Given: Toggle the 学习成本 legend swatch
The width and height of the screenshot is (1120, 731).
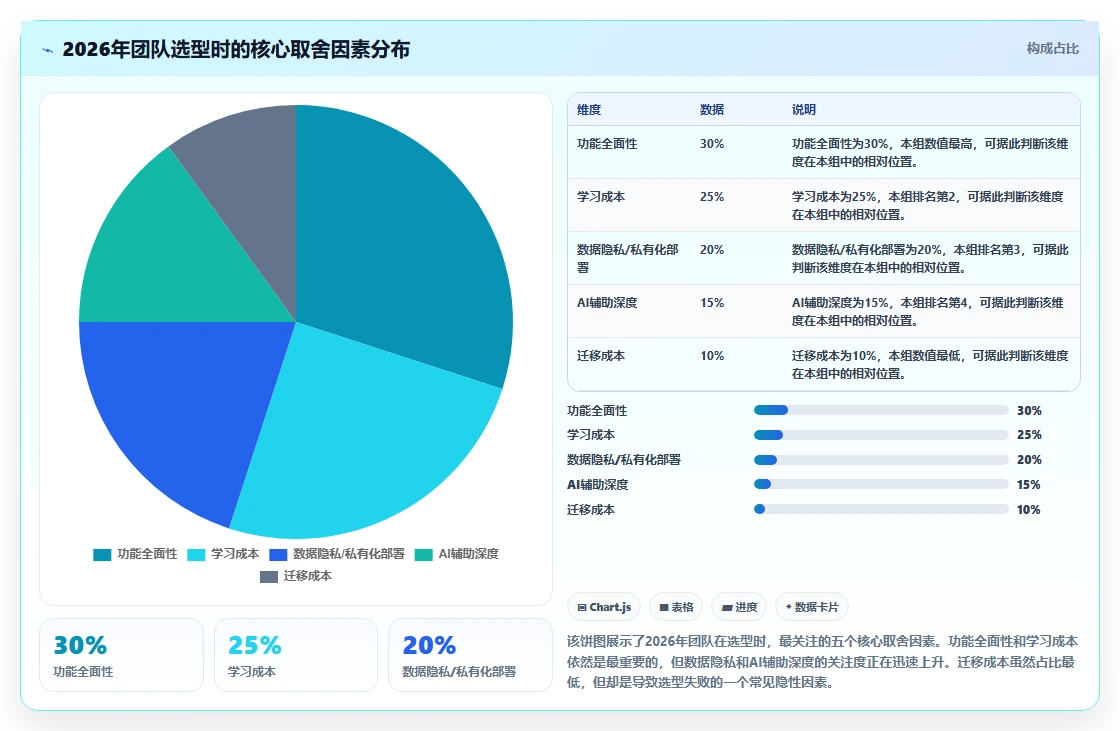Looking at the screenshot, I should pyautogui.click(x=196, y=555).
